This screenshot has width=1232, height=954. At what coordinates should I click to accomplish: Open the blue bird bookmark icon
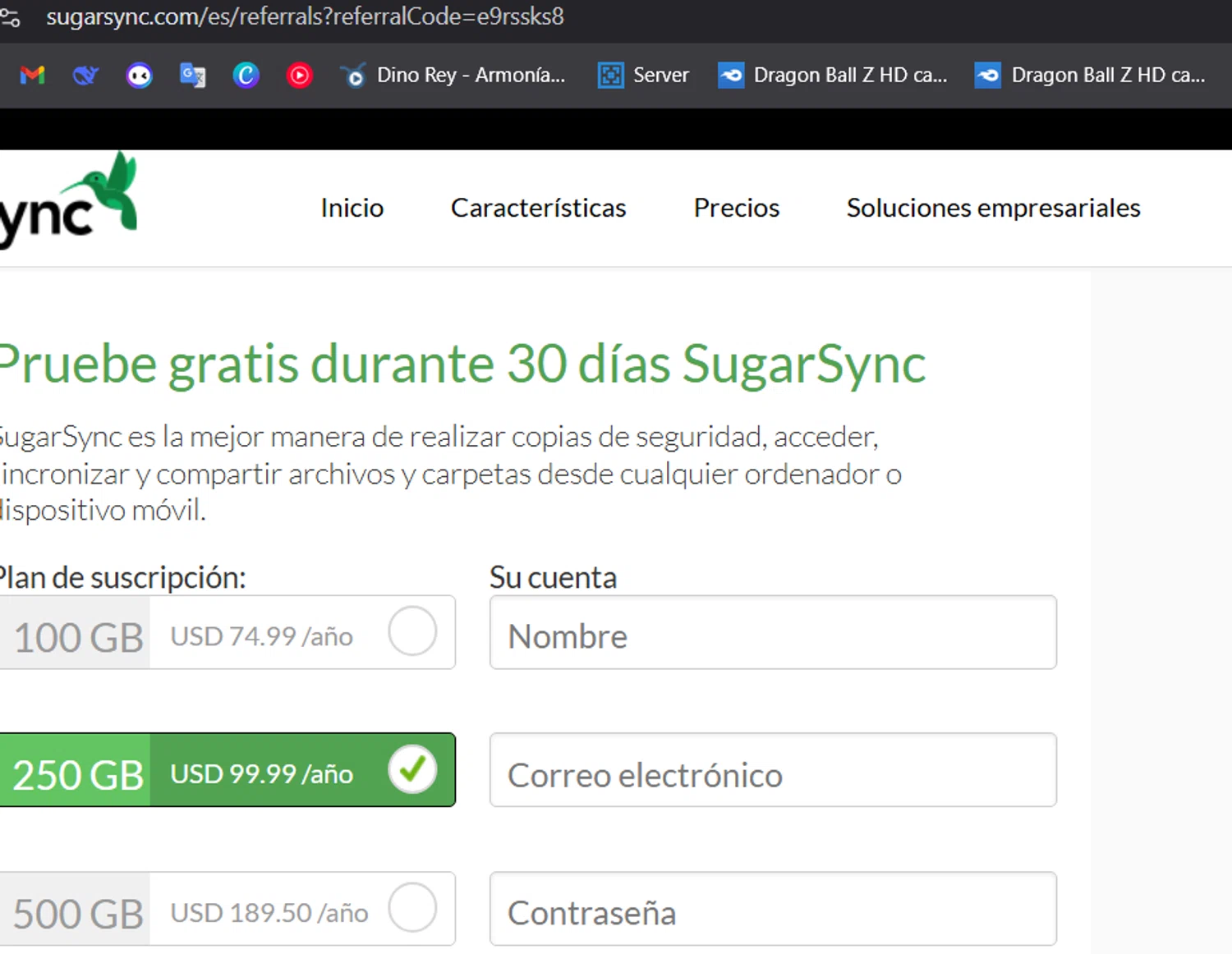point(85,76)
